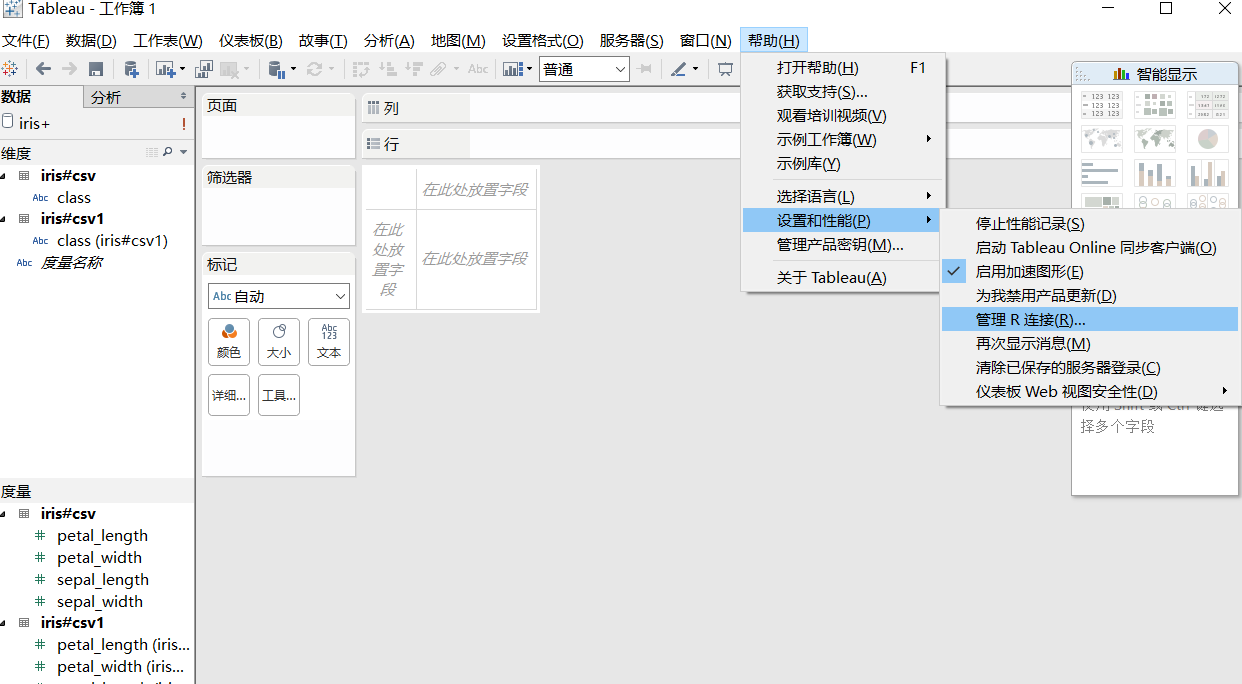Select the symbol map chart in Show Me

(1102, 139)
